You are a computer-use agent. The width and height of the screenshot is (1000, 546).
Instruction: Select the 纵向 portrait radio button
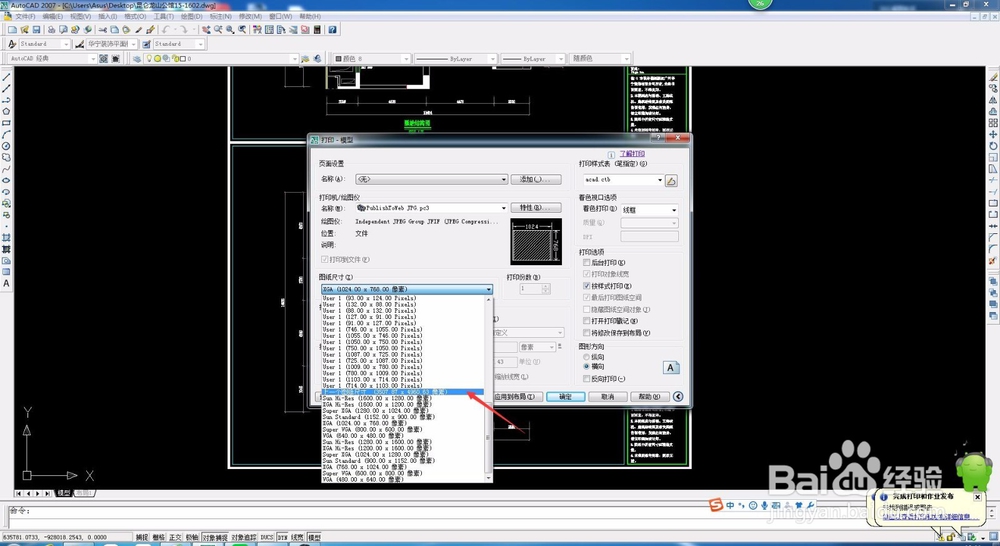587,357
